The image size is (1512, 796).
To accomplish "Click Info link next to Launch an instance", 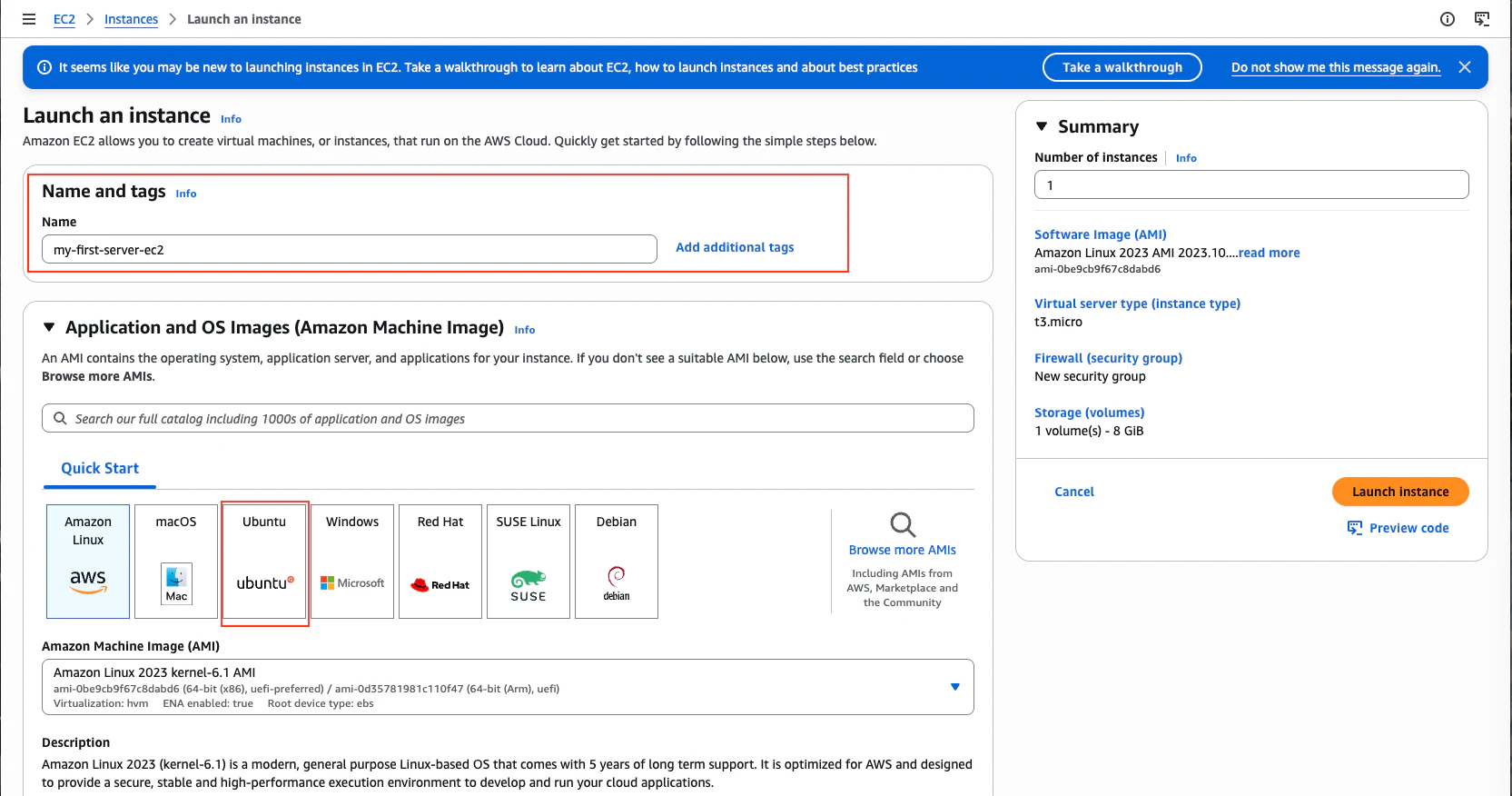I will (231, 119).
